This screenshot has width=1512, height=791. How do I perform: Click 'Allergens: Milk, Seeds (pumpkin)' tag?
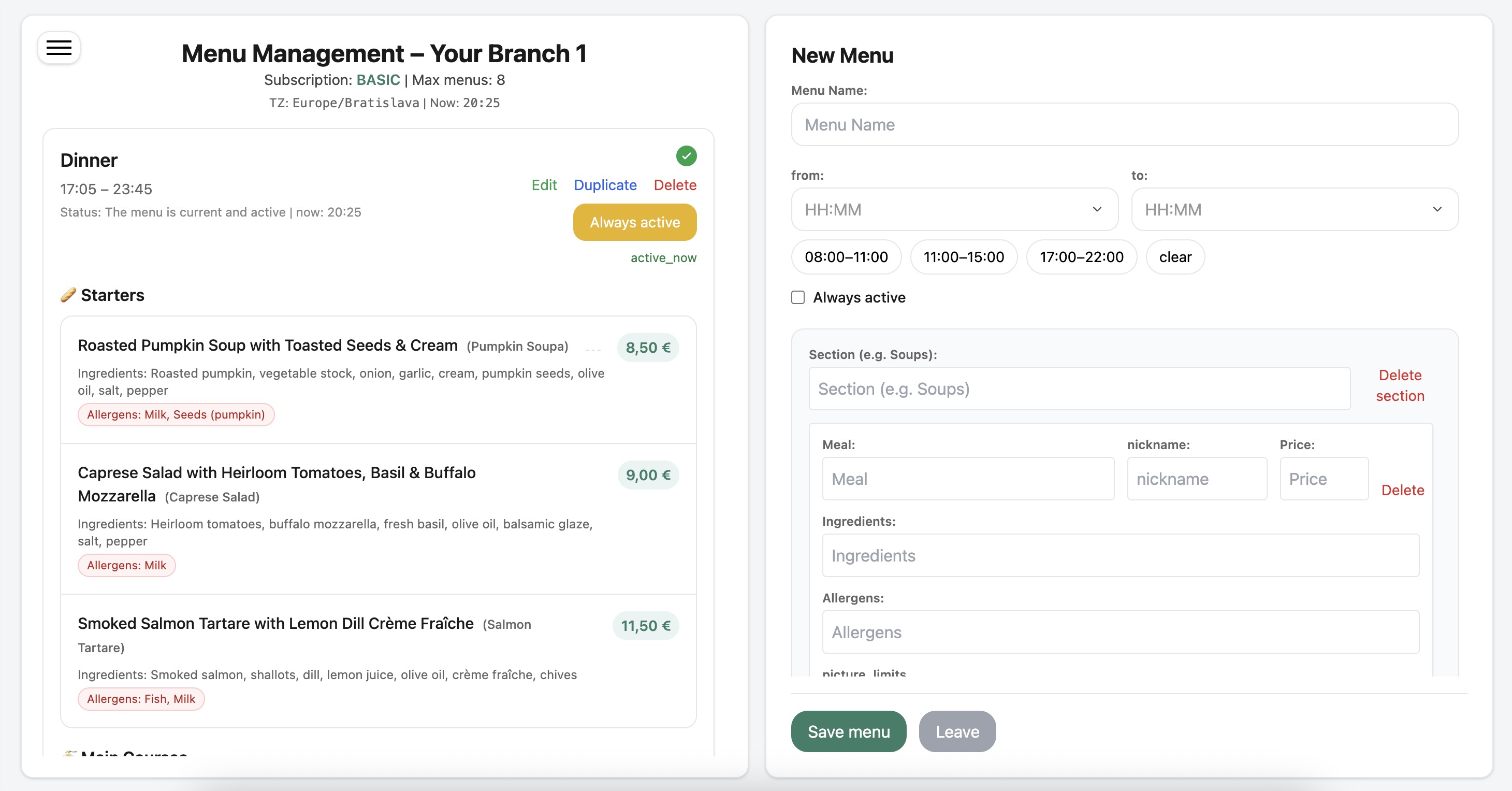pyautogui.click(x=176, y=414)
